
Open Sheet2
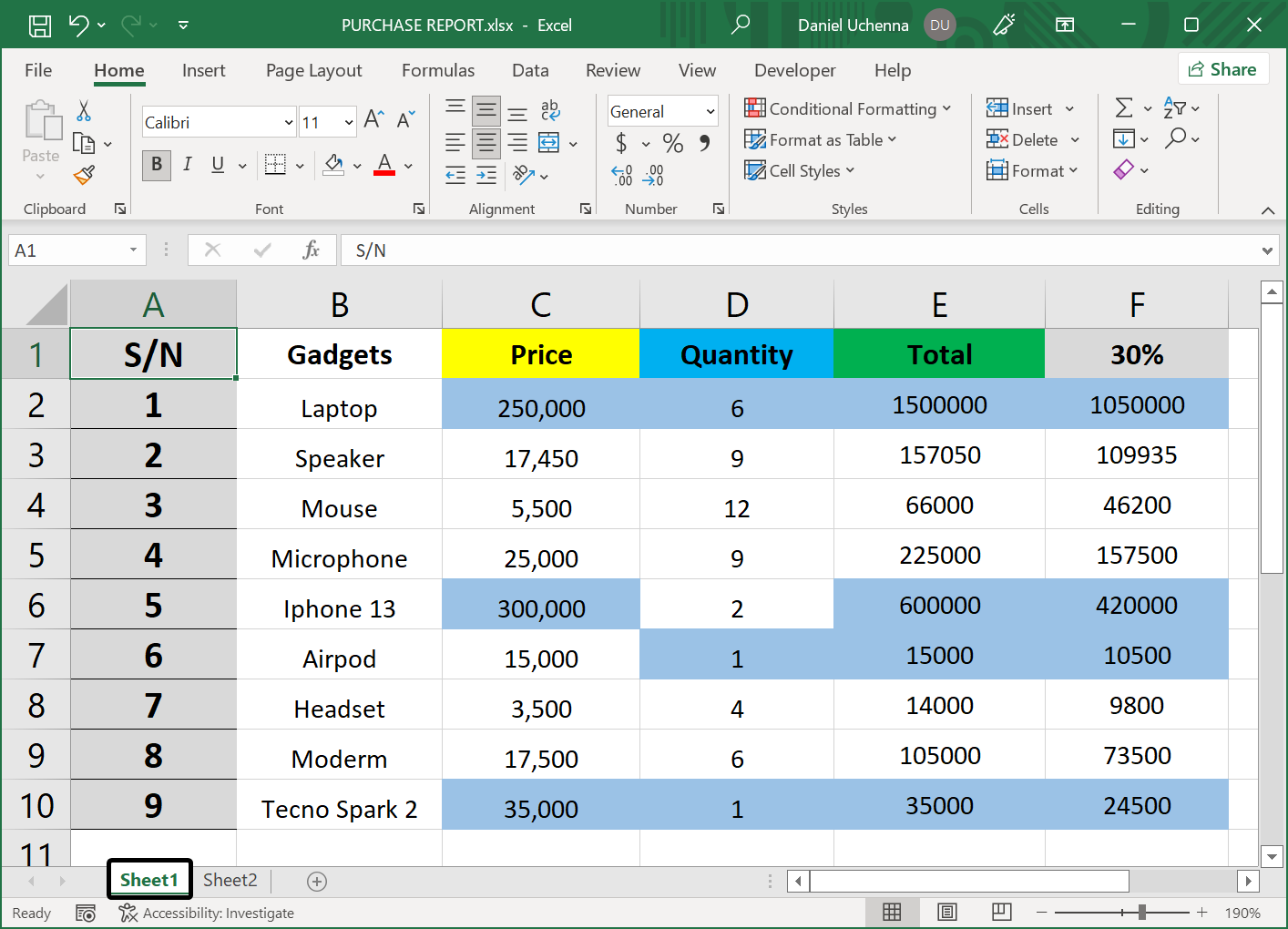pos(230,880)
